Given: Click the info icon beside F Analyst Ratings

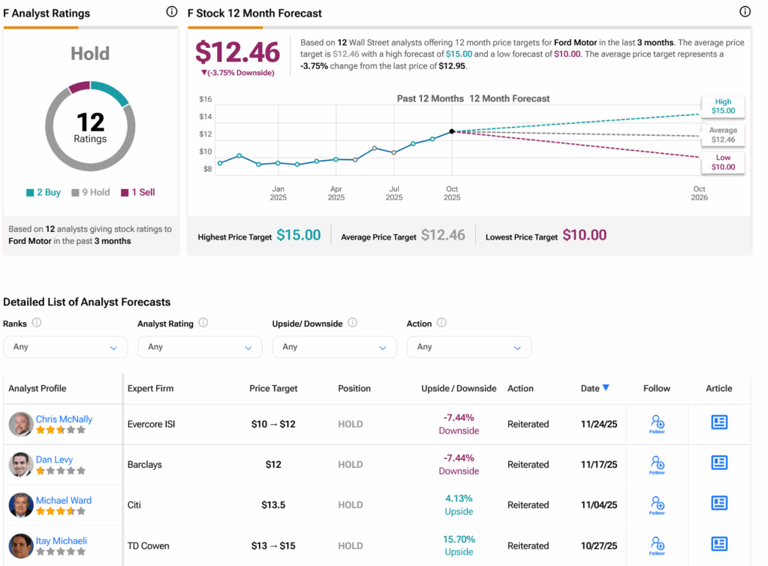Looking at the screenshot, I should tap(172, 12).
